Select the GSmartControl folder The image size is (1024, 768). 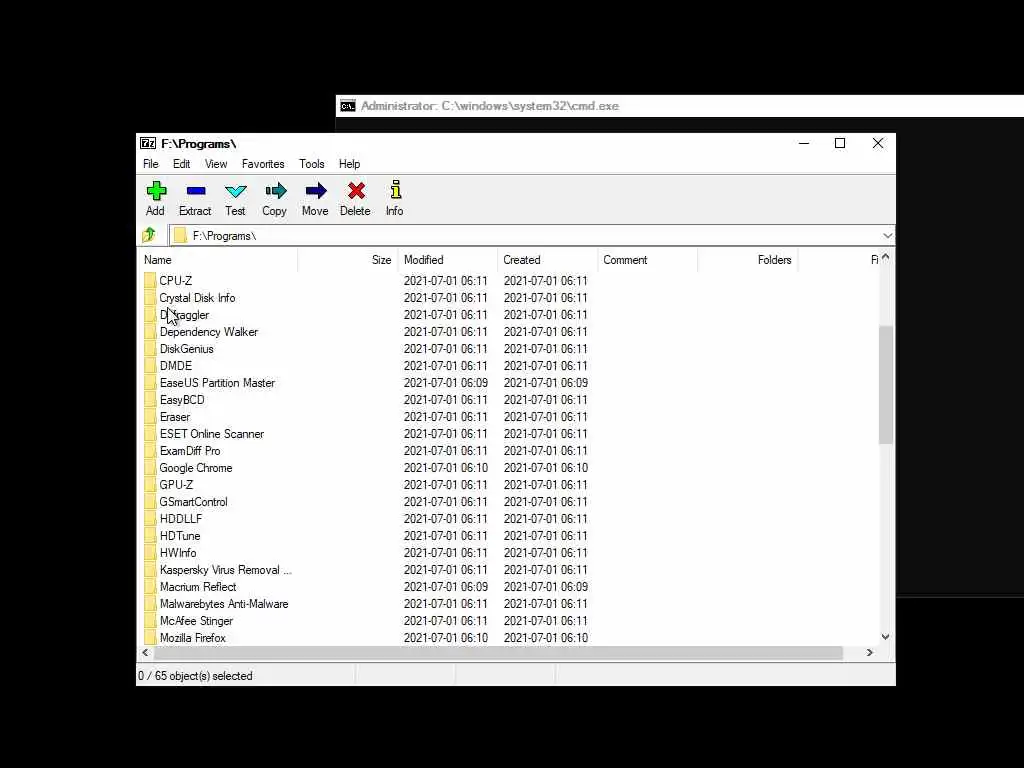tap(193, 502)
